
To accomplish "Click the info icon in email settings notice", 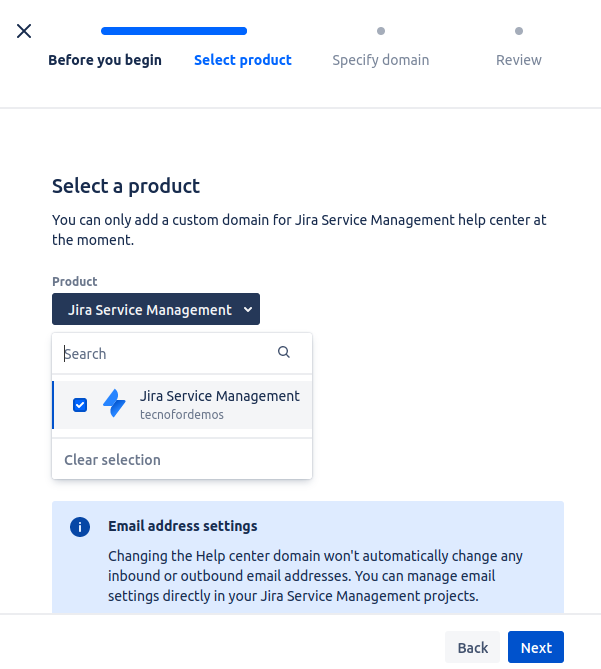I will pos(80,527).
